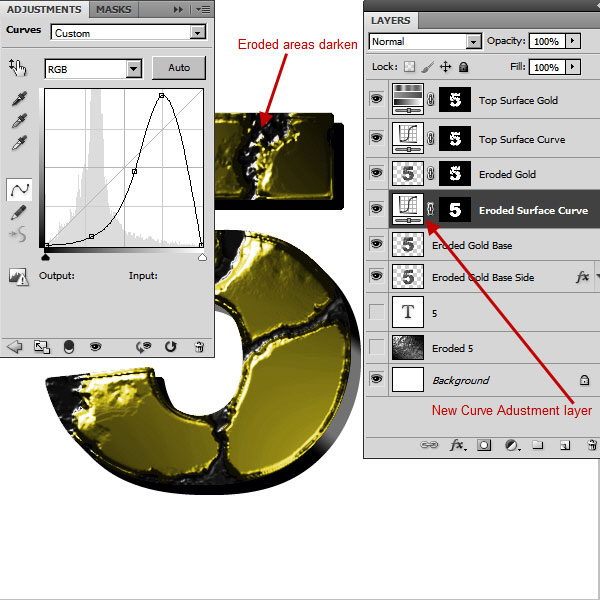600x600 pixels.
Task: Select Top Surface Gold gradient thumbnail
Action: click(408, 99)
